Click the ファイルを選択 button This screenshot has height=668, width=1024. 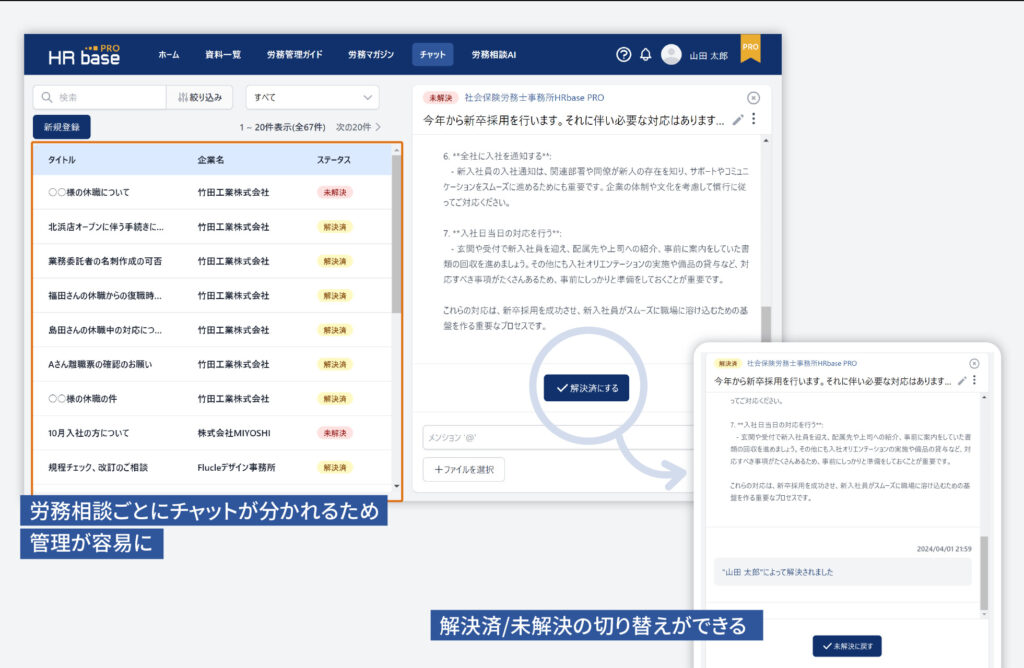tap(464, 469)
